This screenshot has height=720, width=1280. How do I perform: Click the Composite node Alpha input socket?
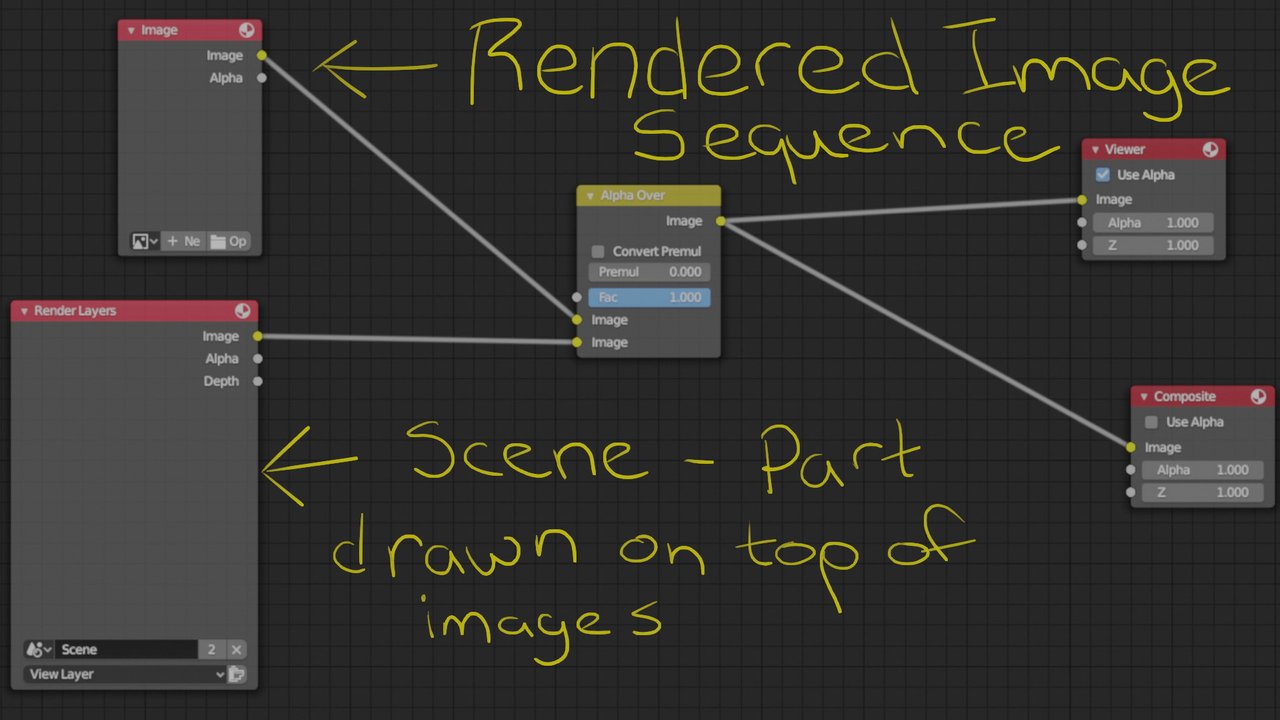(1131, 470)
